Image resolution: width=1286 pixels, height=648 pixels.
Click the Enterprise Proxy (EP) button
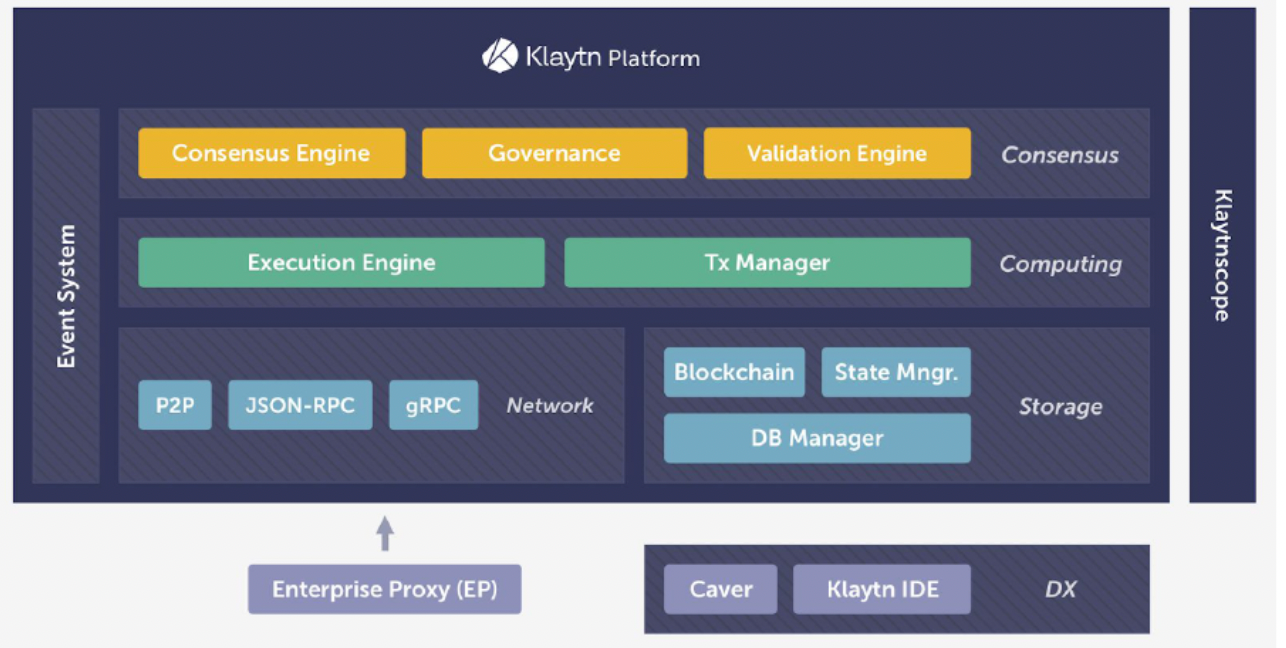(384, 589)
